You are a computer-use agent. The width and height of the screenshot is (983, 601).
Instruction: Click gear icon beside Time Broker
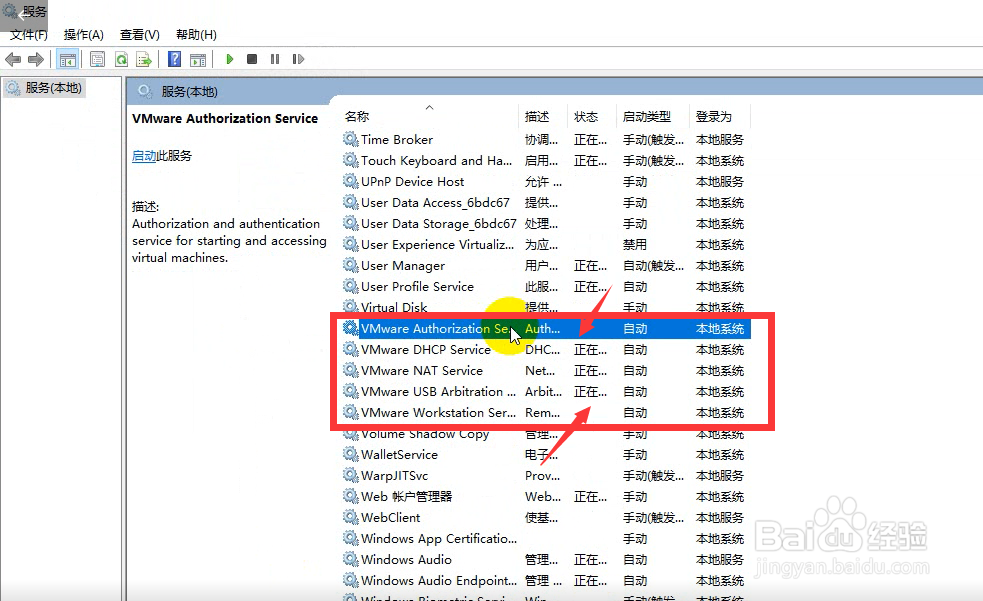coord(350,139)
